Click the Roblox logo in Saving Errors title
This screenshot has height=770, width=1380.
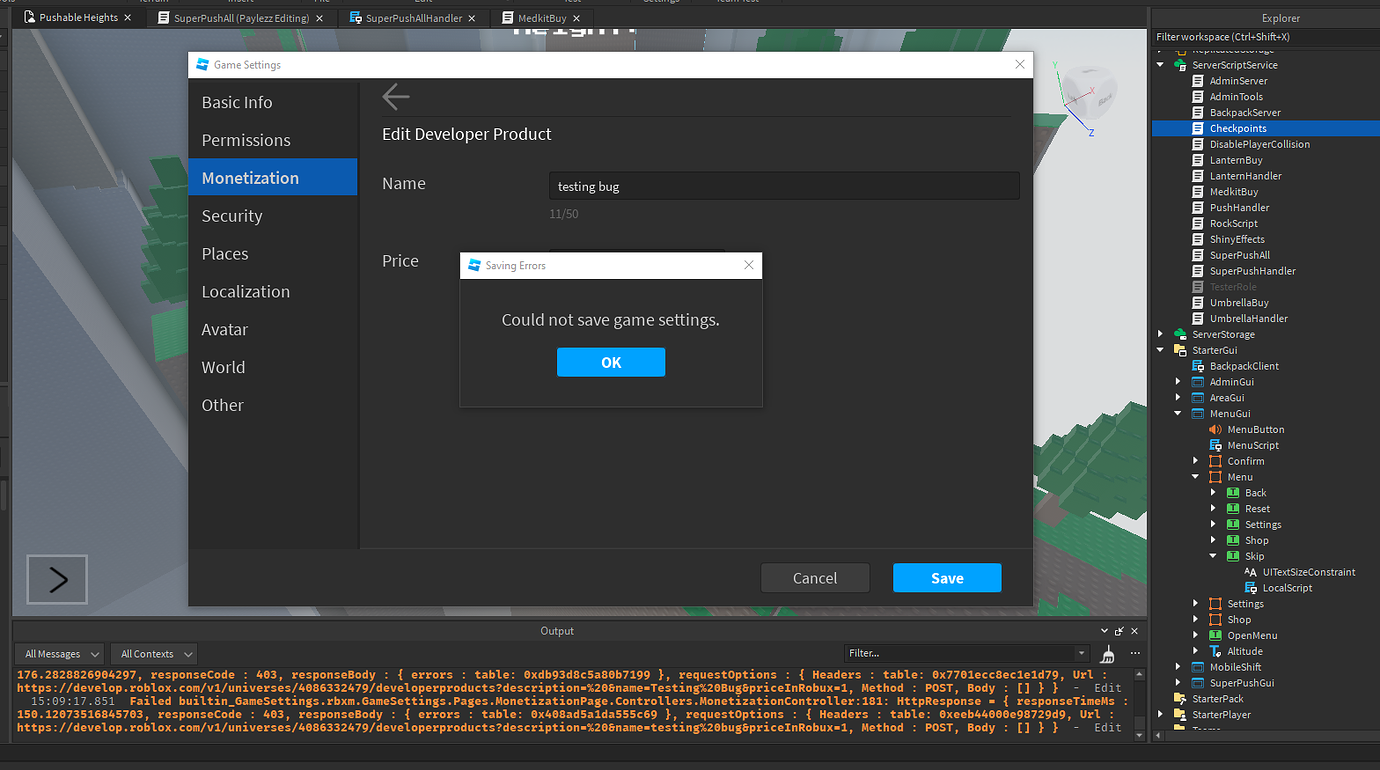pos(474,266)
